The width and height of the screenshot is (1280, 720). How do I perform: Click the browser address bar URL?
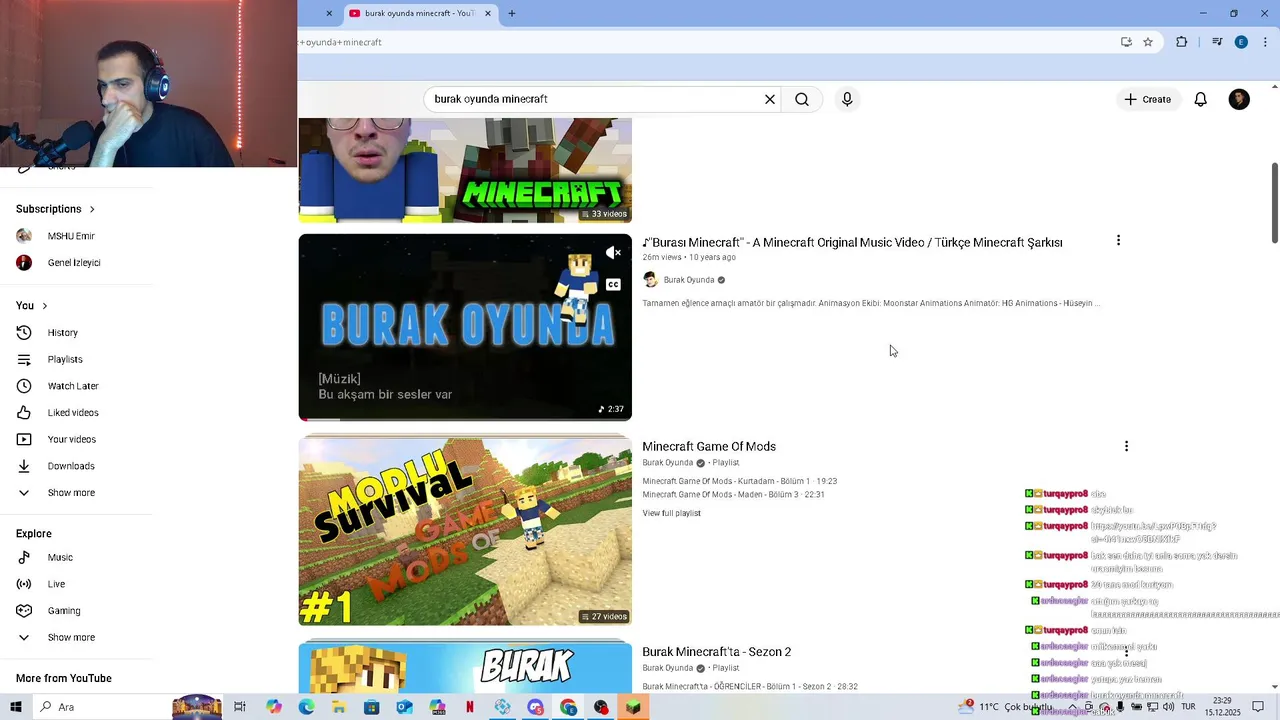pos(340,42)
